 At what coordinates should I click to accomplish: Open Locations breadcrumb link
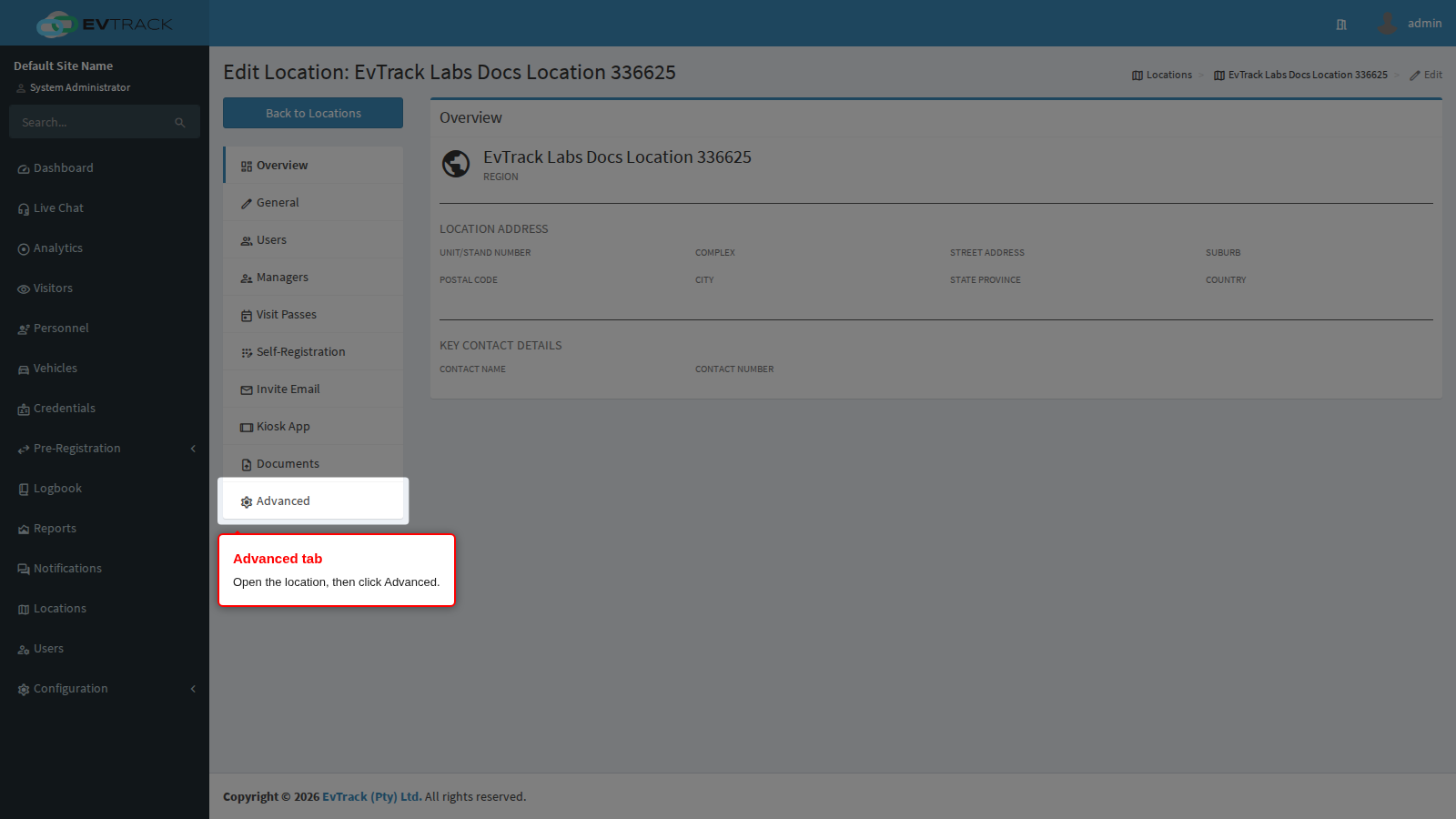[1162, 75]
